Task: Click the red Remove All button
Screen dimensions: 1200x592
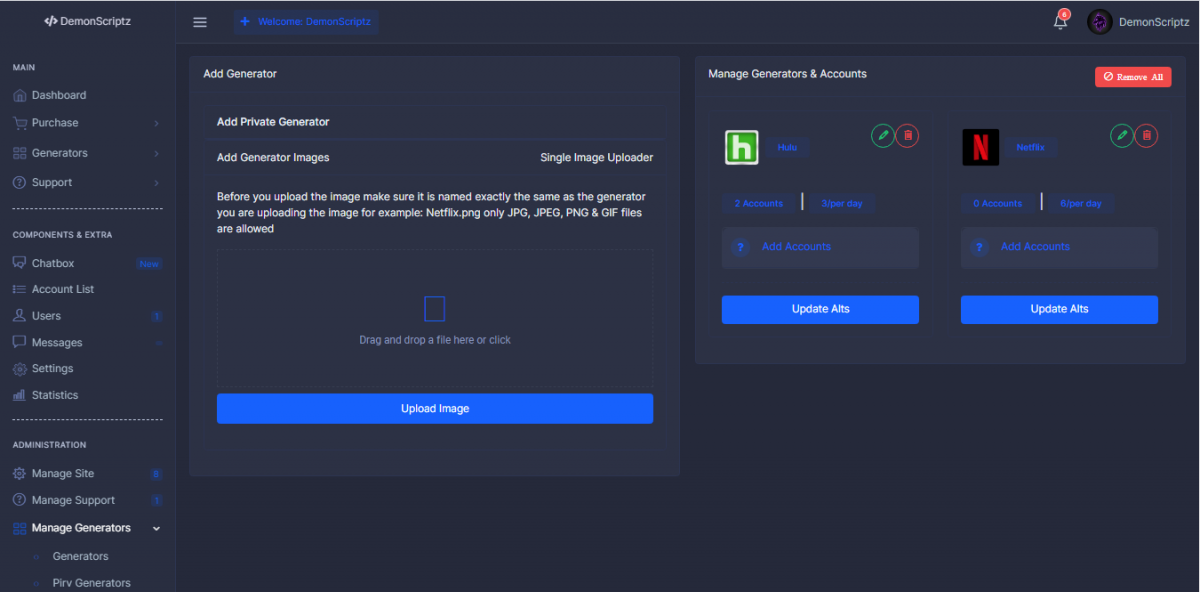Action: (x=1132, y=77)
